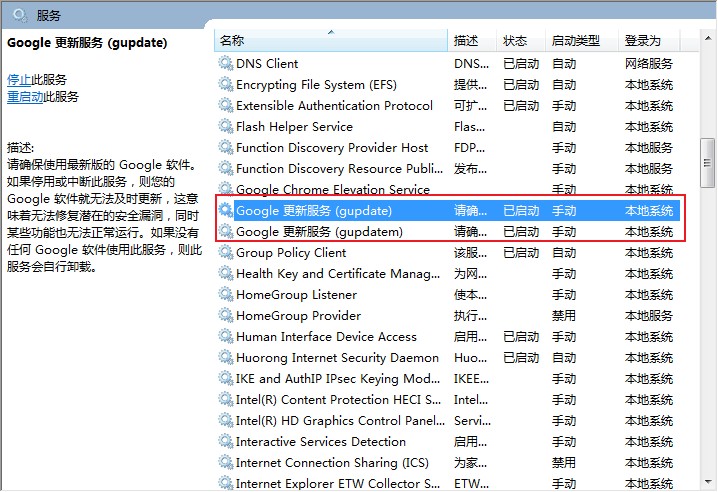Image resolution: width=718 pixels, height=492 pixels.
Task: Select Health Key and Certificate Manag... row
Action: click(x=449, y=274)
